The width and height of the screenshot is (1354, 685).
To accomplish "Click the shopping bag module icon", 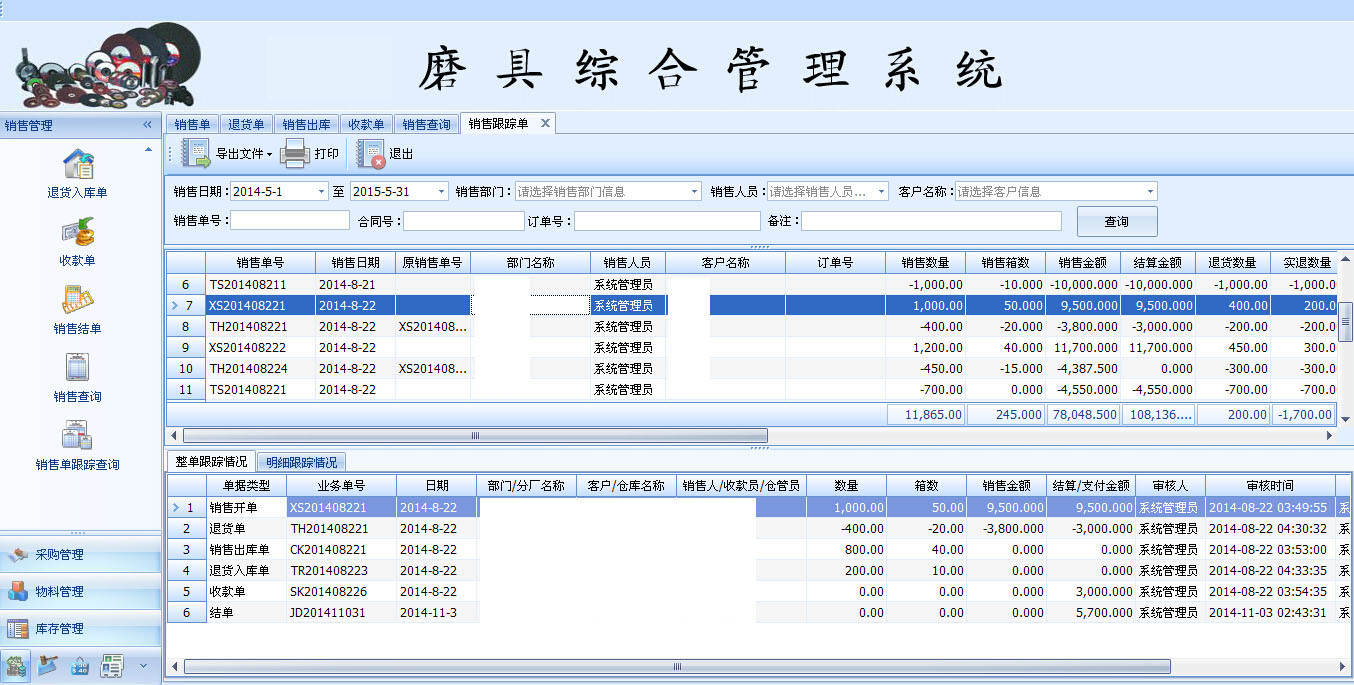I will click(80, 665).
